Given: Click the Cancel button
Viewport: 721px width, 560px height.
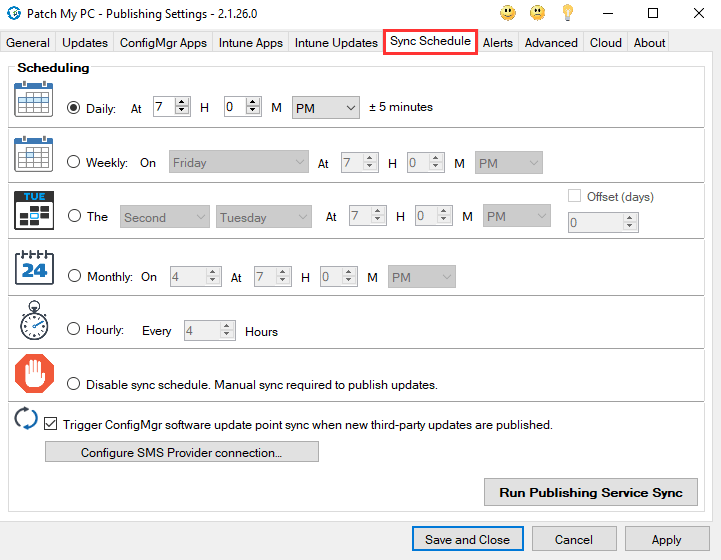Looking at the screenshot, I should click(x=574, y=539).
